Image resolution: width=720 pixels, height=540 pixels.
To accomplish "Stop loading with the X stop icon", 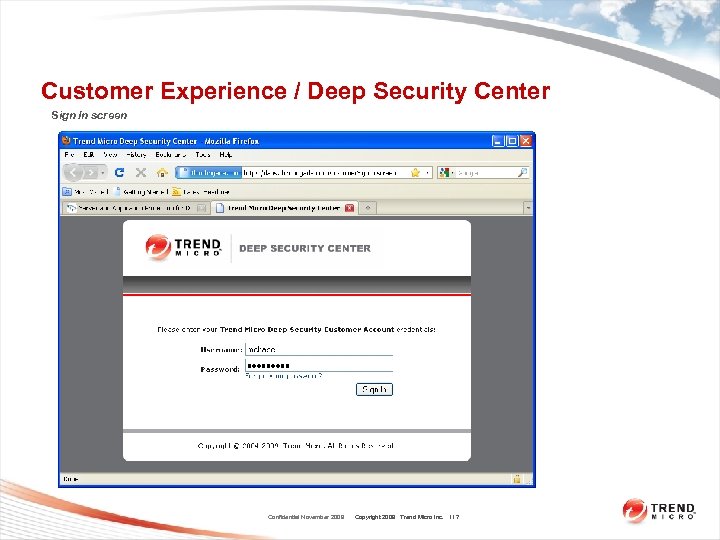I will pos(141,172).
